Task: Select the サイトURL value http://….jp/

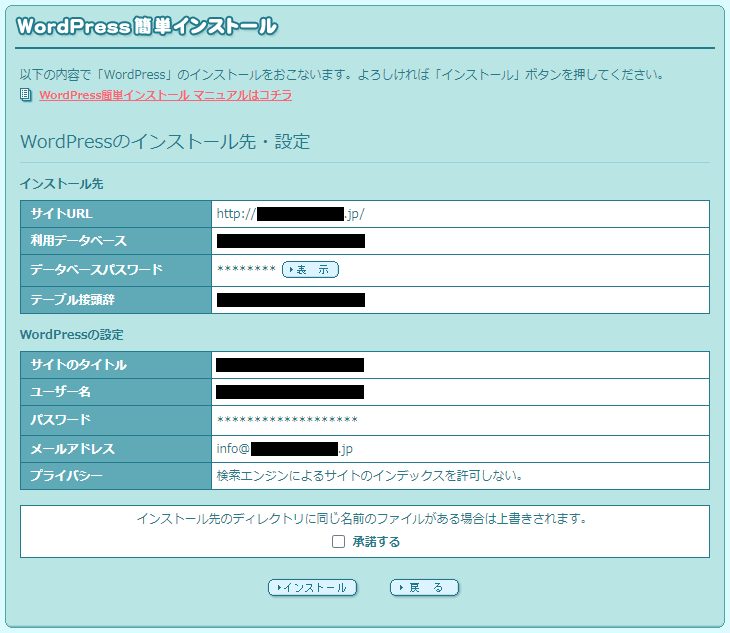Action: coord(291,214)
